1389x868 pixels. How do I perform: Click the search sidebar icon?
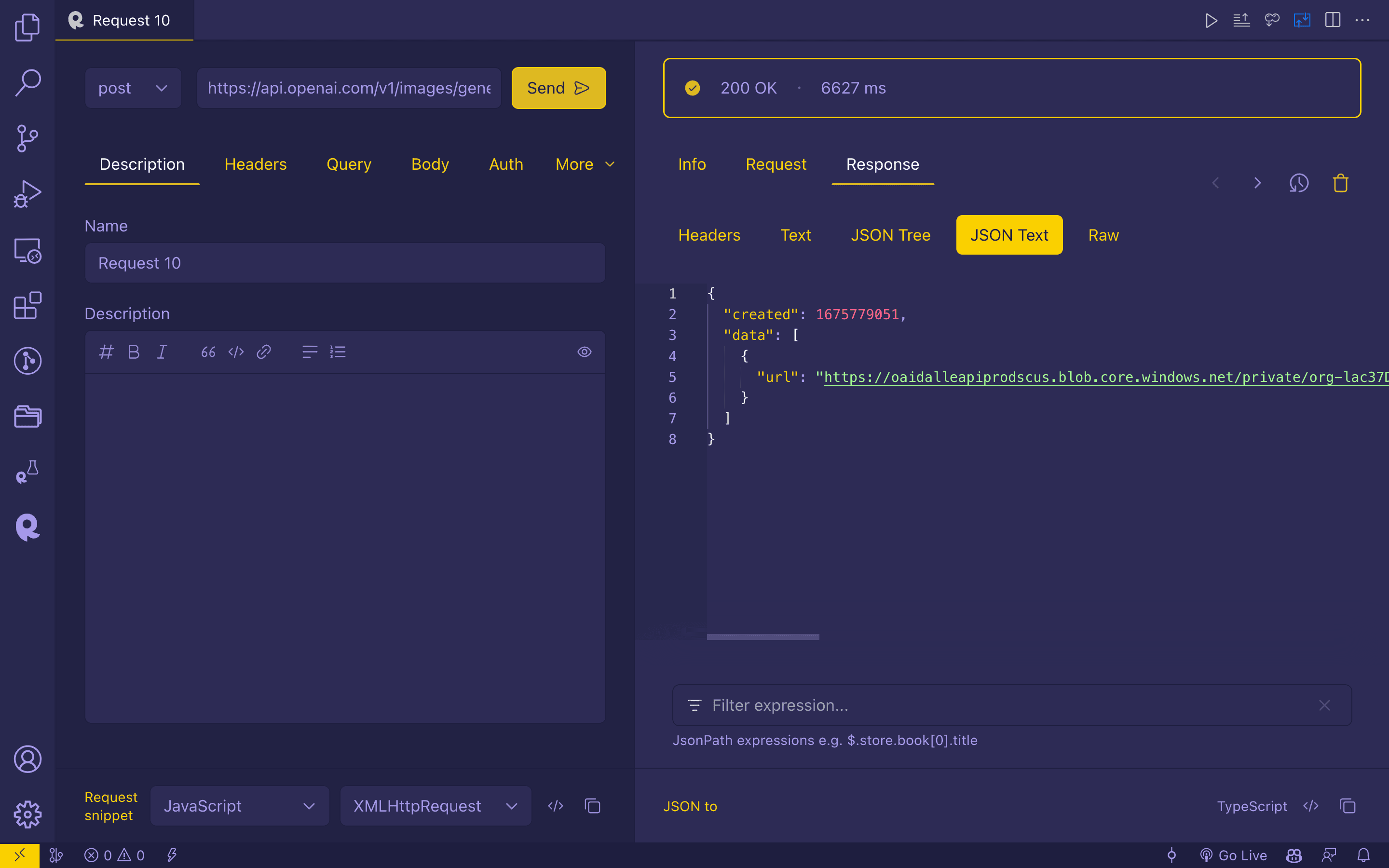27,83
